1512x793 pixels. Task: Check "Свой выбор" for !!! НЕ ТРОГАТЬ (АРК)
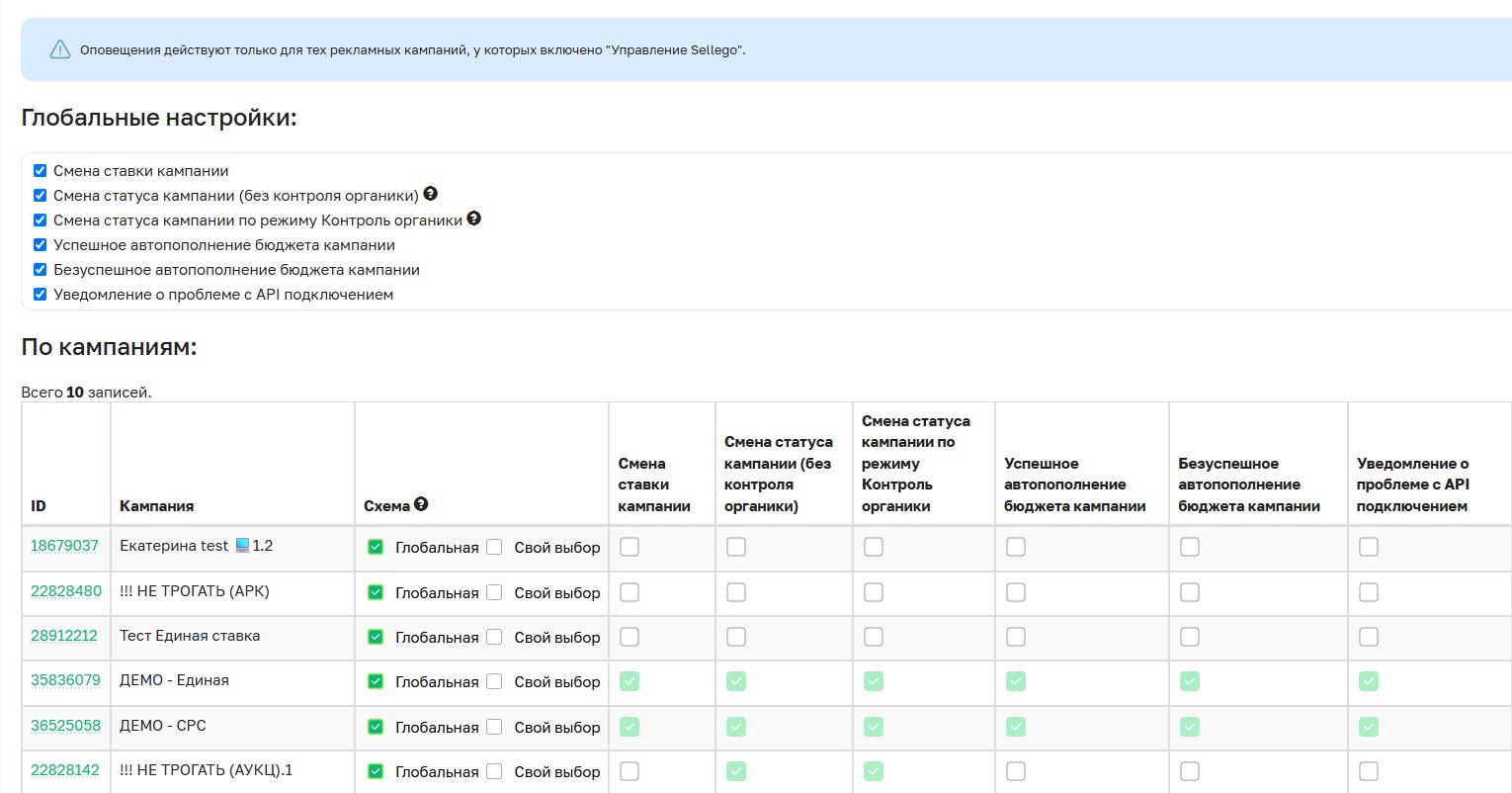[x=494, y=592]
